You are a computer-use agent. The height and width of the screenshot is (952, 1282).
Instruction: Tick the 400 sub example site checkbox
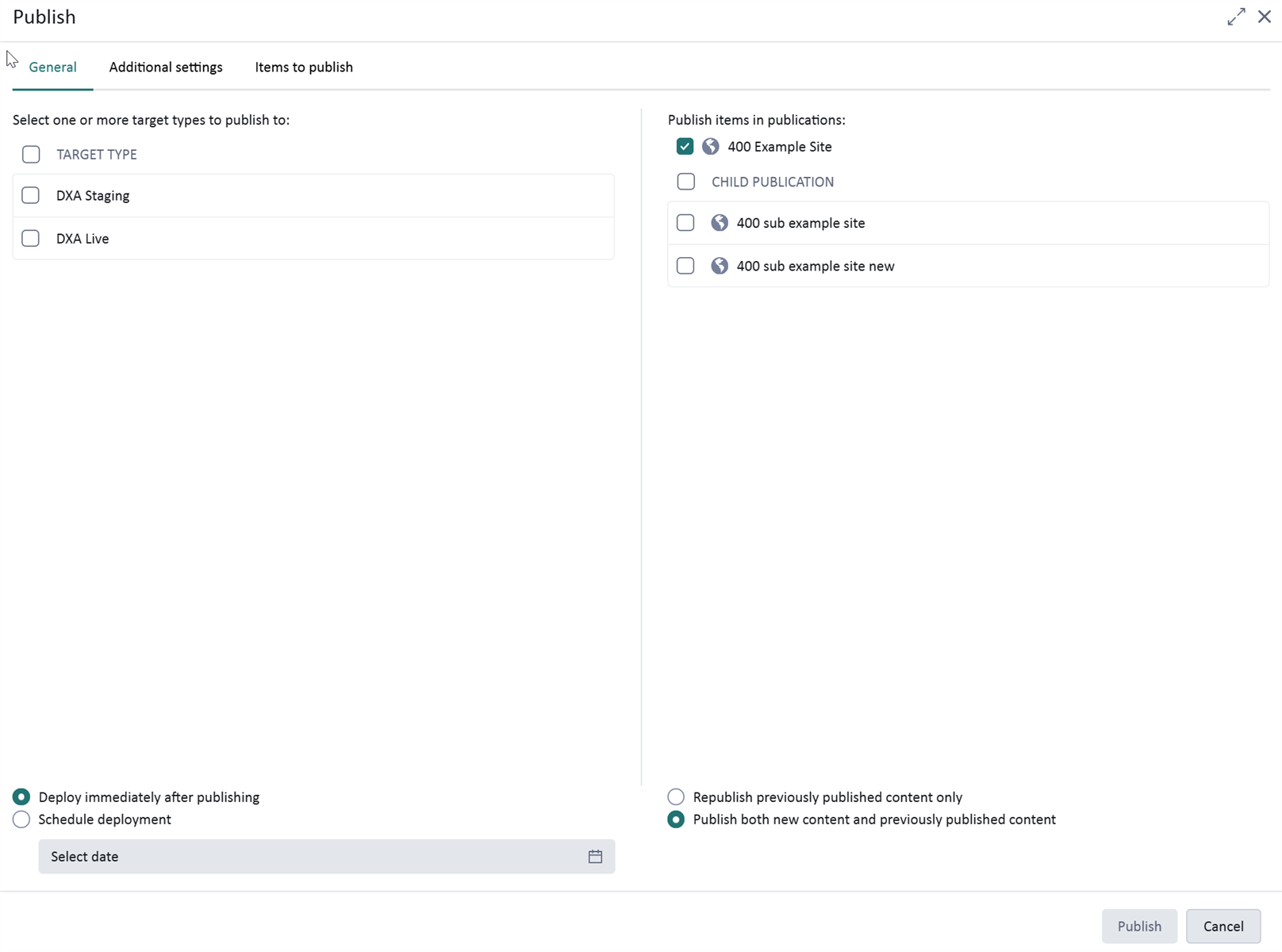[x=685, y=223]
